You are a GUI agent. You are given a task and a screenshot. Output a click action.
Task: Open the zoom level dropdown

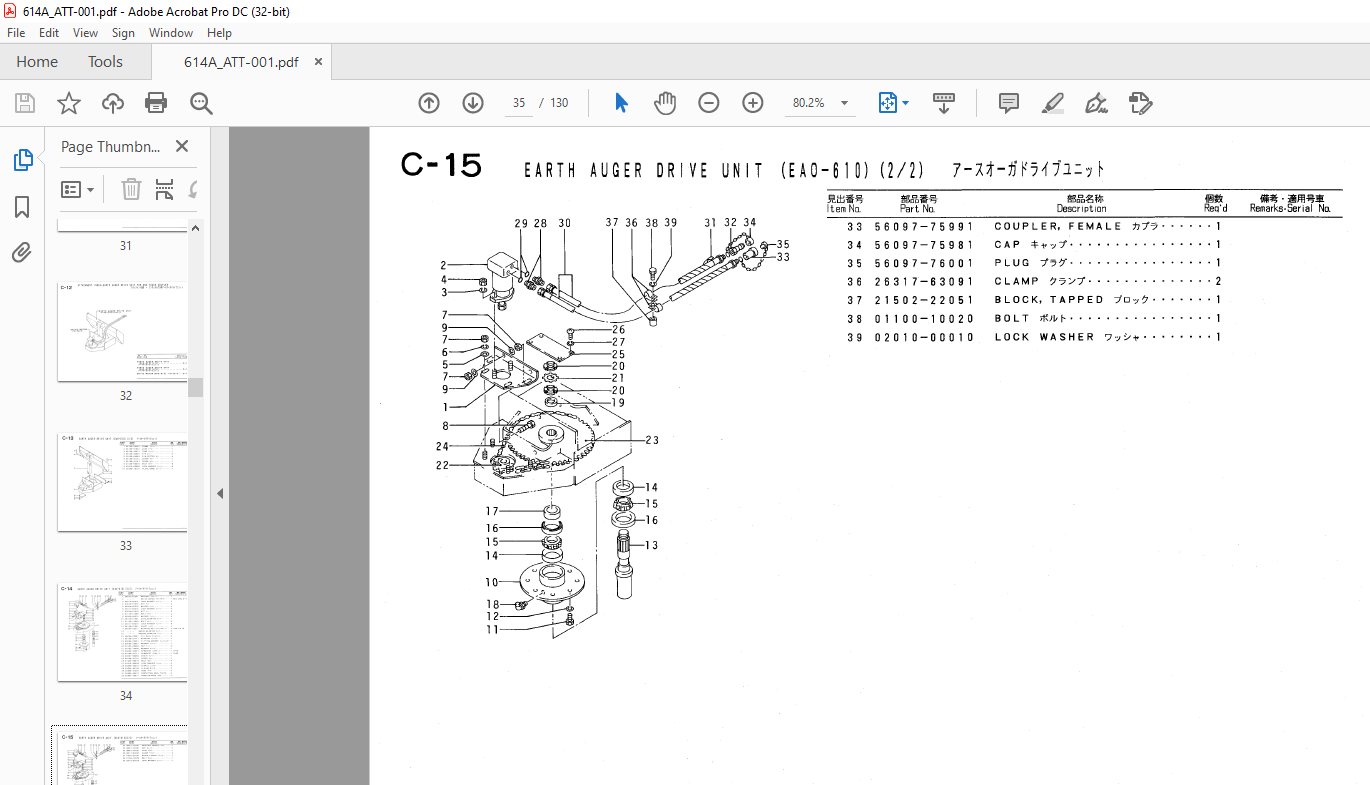[845, 103]
